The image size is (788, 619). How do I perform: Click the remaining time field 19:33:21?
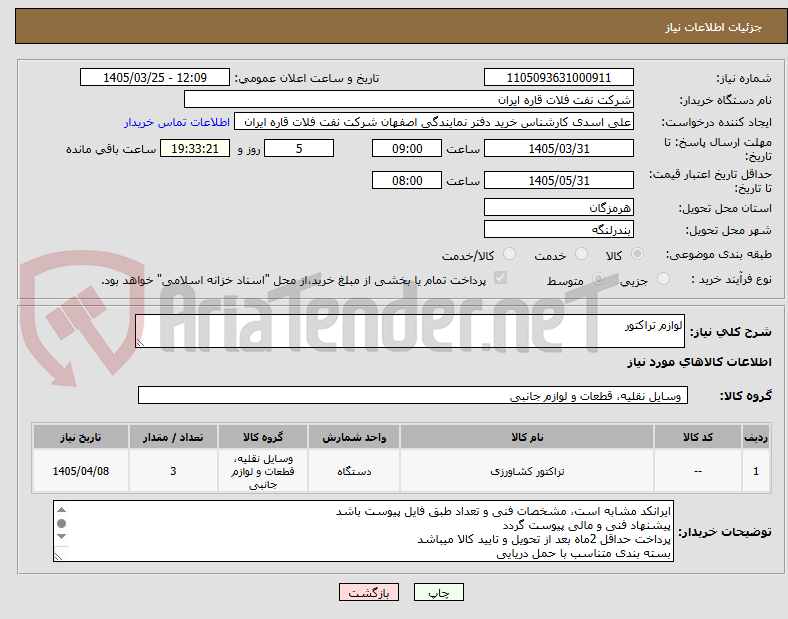tap(195, 148)
